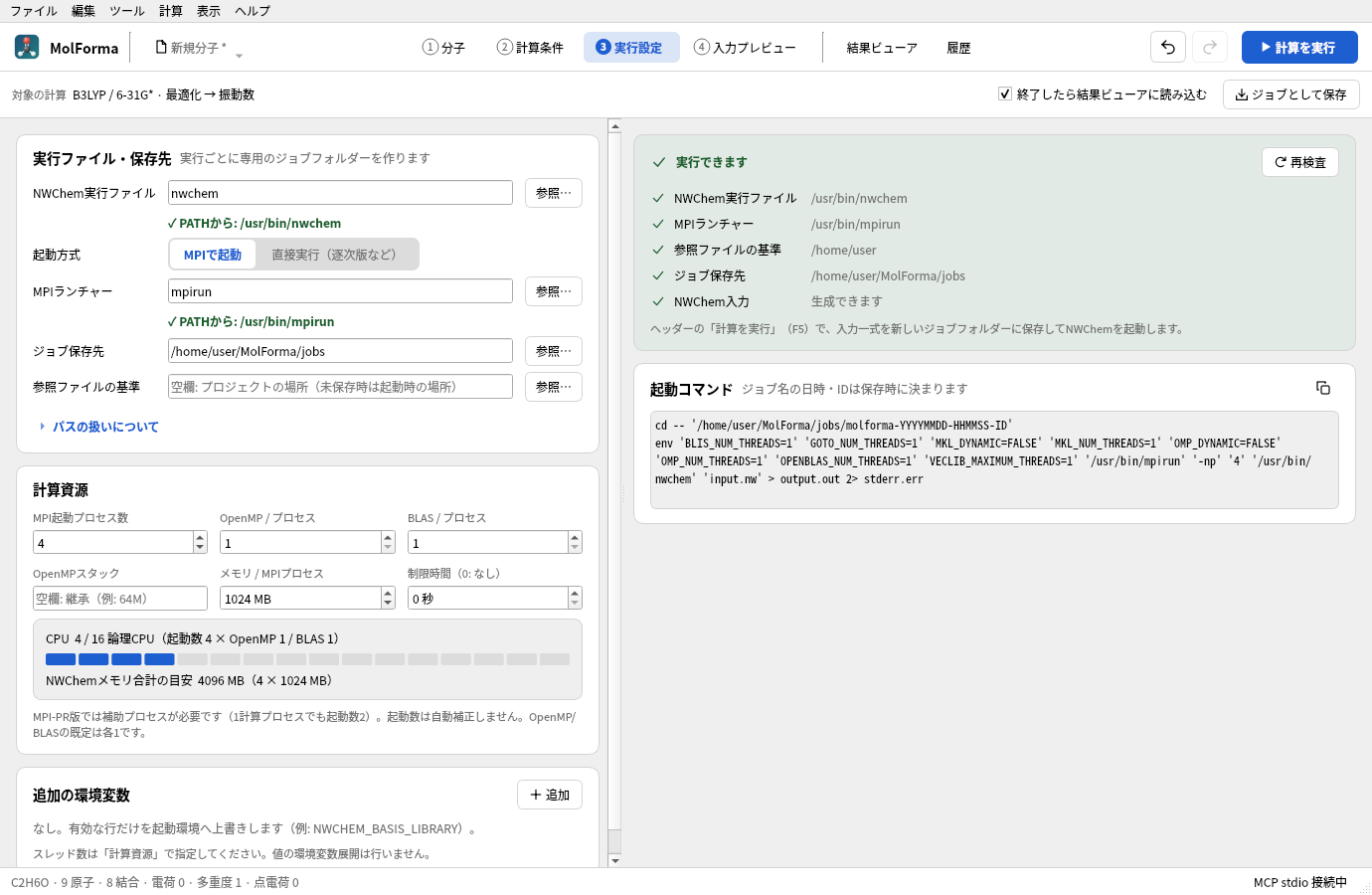This screenshot has height=895, width=1372.
Task: Open the 結果ビューア tab
Action: tap(882, 47)
